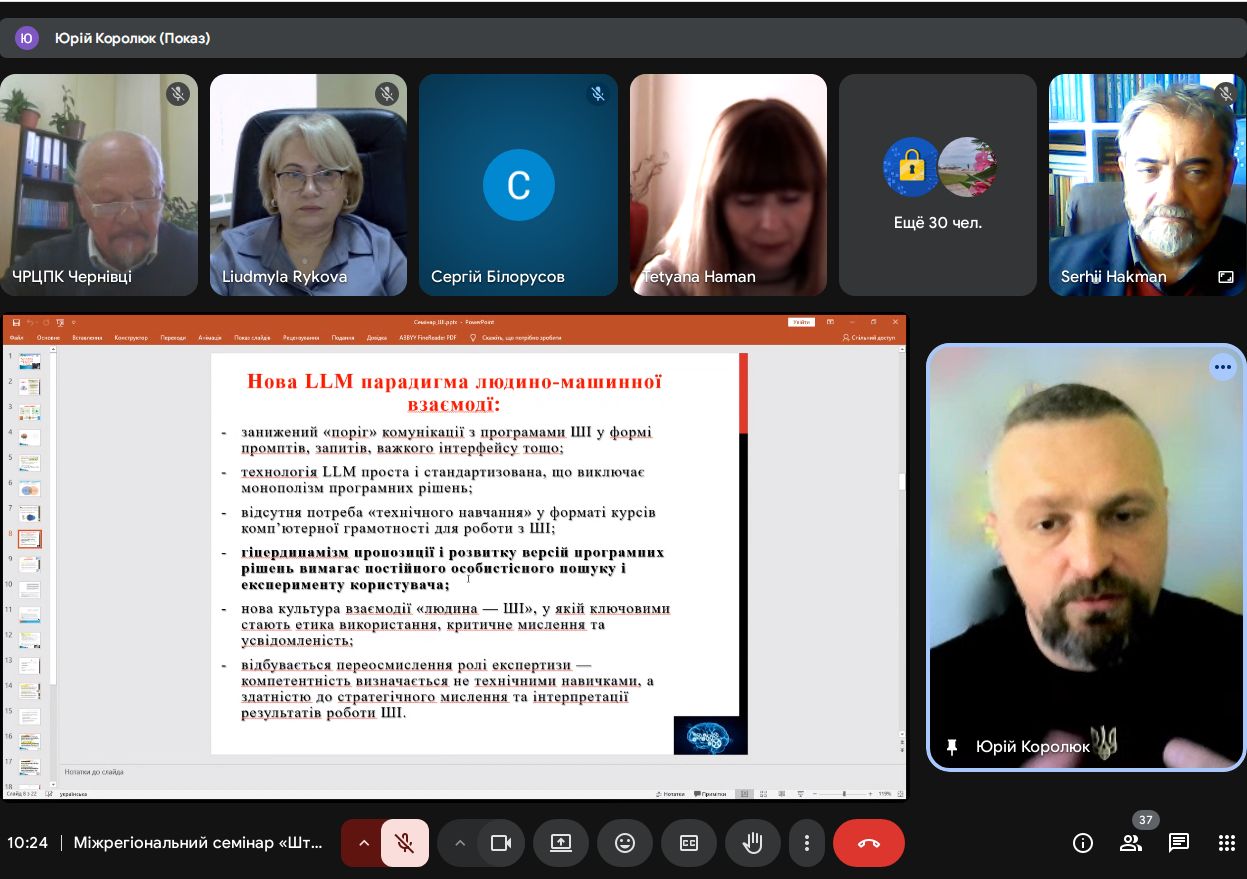This screenshot has width=1247, height=879.
Task: Click the 'Ещё 30 чел.' participants tile
Action: (937, 185)
